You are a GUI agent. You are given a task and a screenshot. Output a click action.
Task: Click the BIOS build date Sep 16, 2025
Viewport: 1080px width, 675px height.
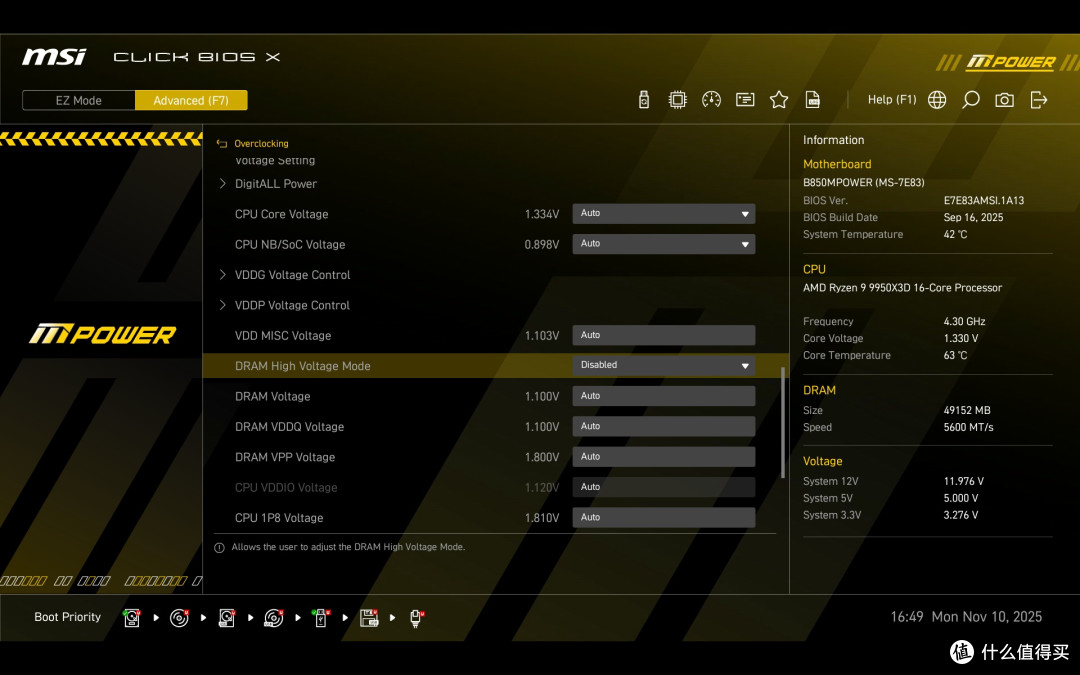pos(973,217)
